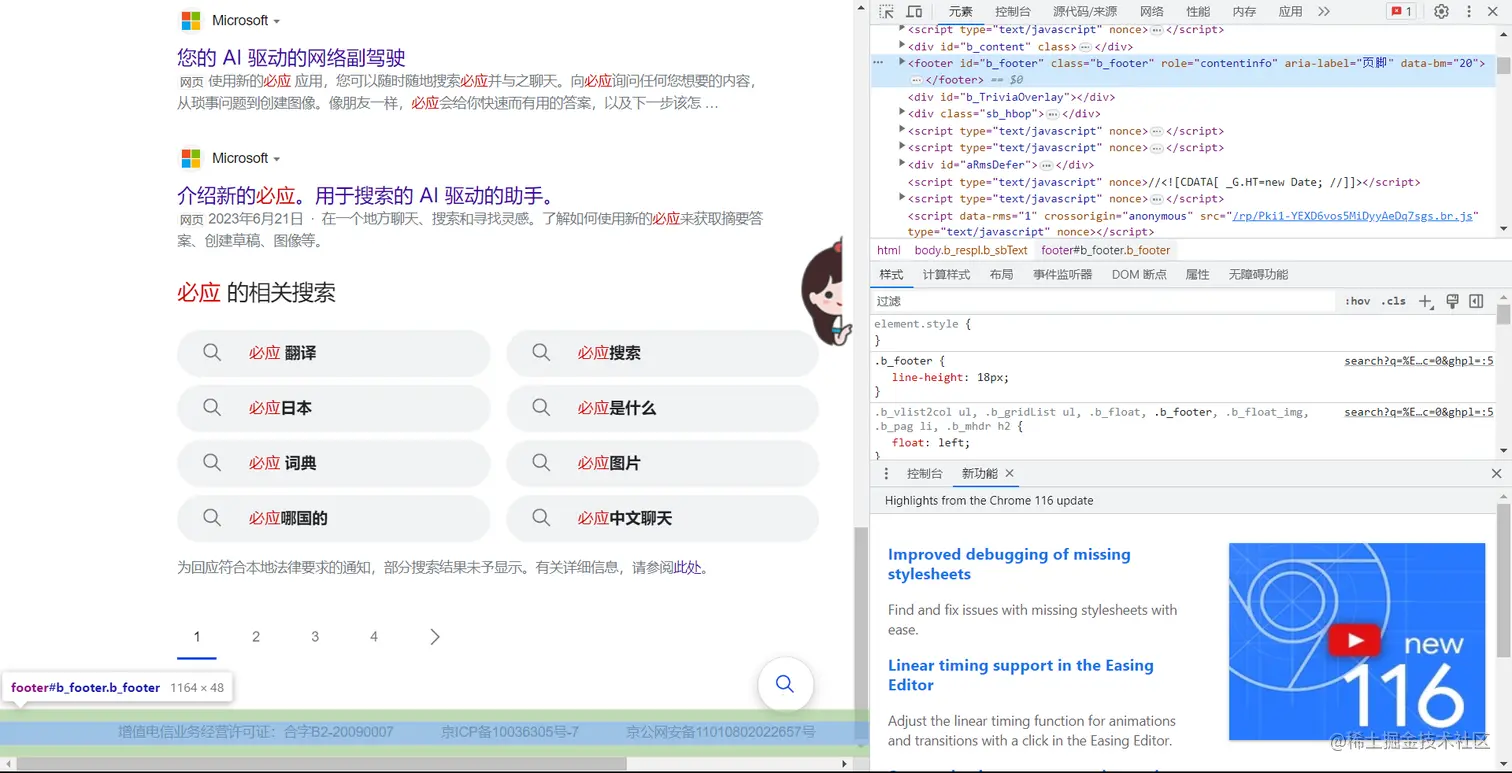1512x773 pixels.
Task: Show more DevTools tabs via the double chevron
Action: [x=1324, y=12]
